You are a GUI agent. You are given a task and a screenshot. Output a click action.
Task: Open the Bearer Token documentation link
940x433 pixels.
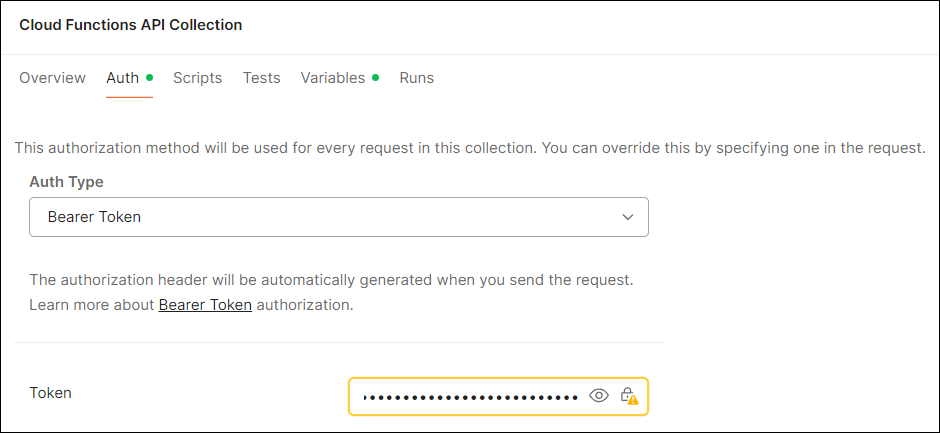(x=205, y=305)
